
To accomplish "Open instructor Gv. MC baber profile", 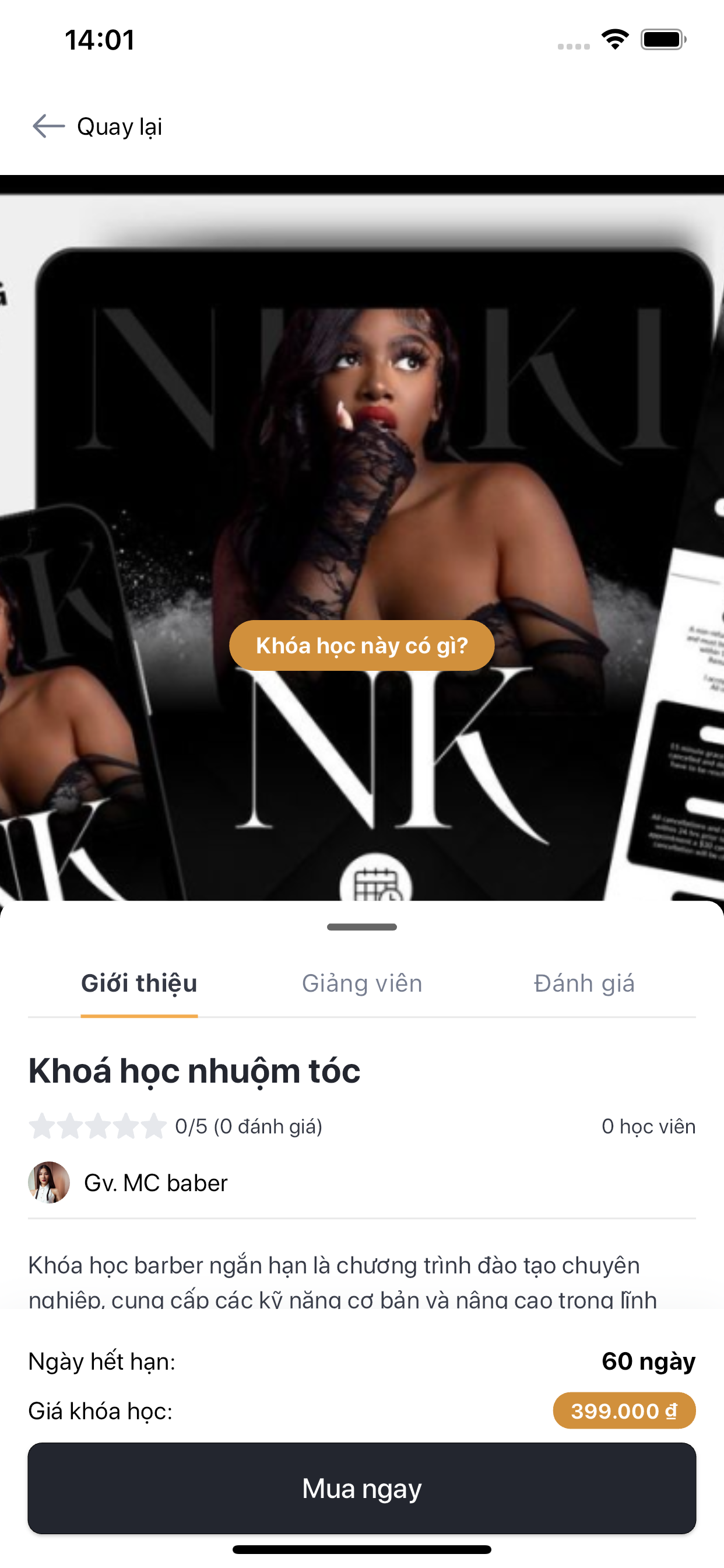I will point(156,1182).
